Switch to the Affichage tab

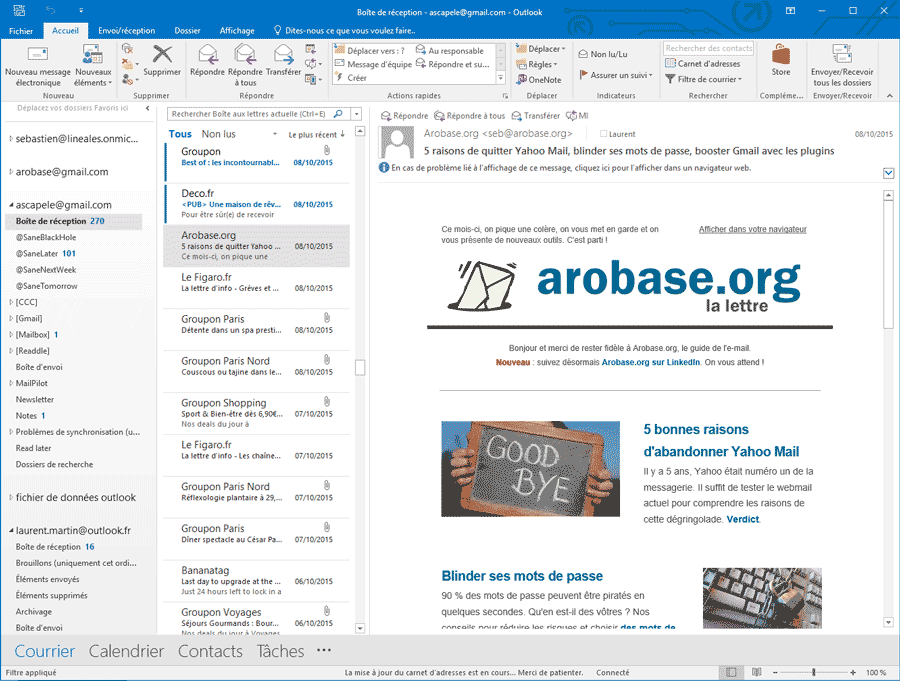(236, 31)
